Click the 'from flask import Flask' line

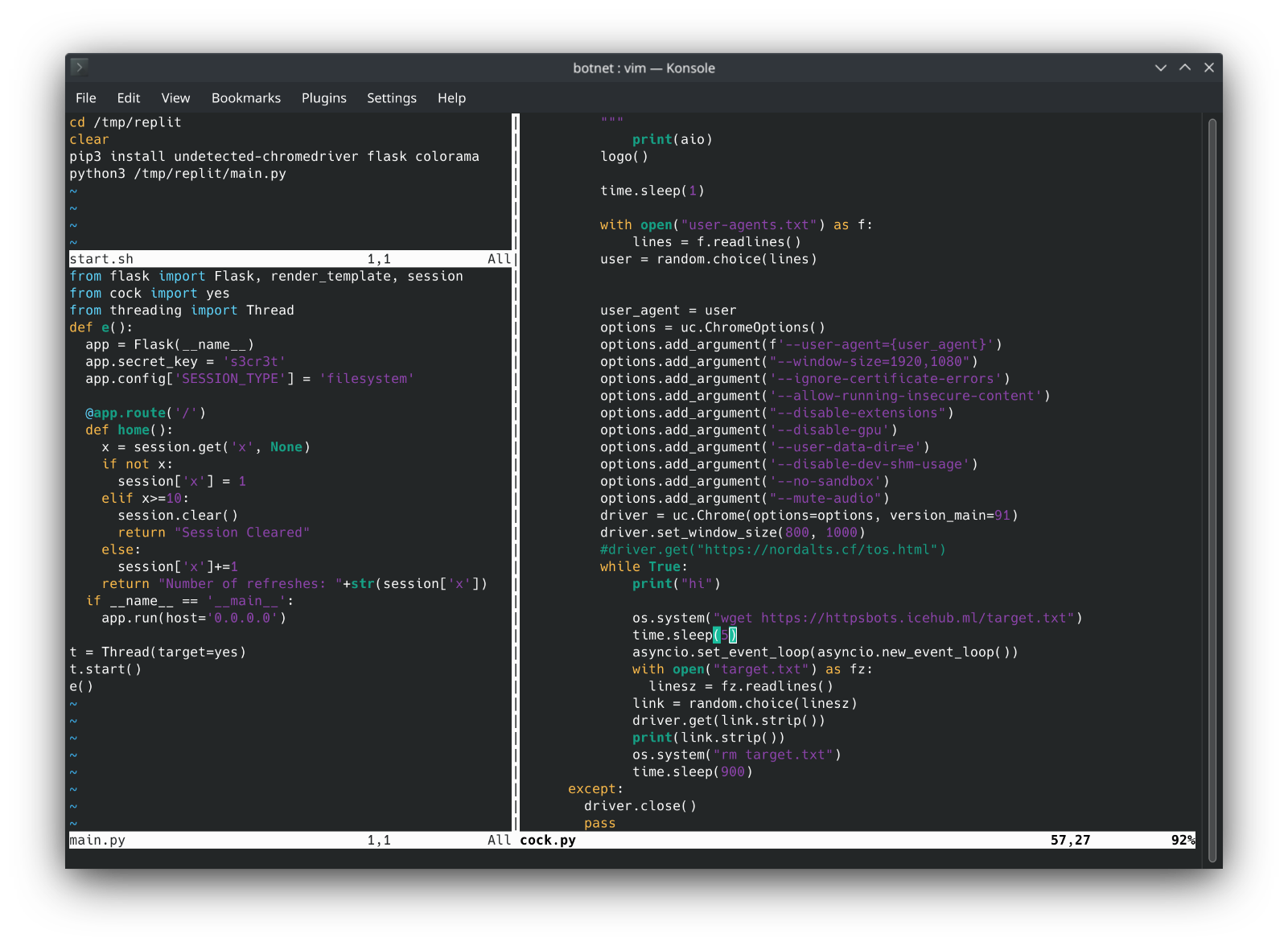pyautogui.click(x=266, y=276)
